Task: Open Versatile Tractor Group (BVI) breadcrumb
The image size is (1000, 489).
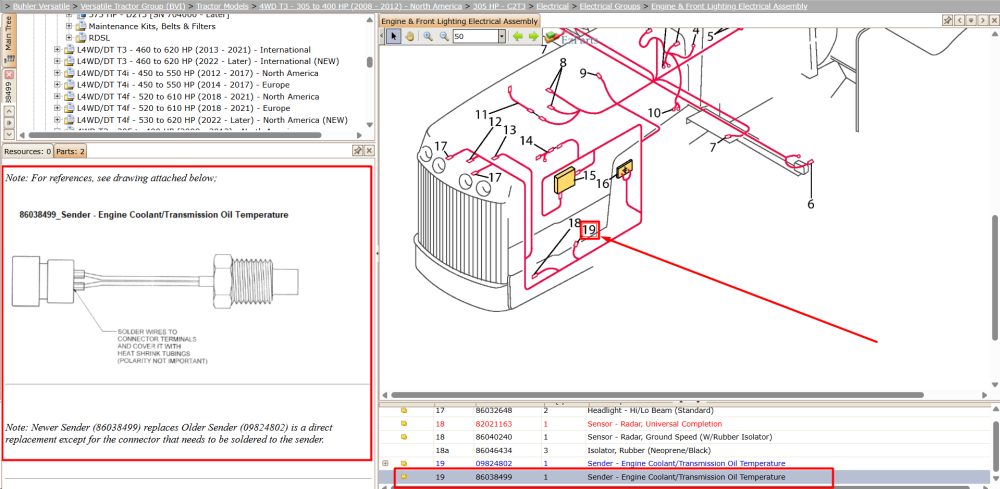Action: (x=133, y=6)
